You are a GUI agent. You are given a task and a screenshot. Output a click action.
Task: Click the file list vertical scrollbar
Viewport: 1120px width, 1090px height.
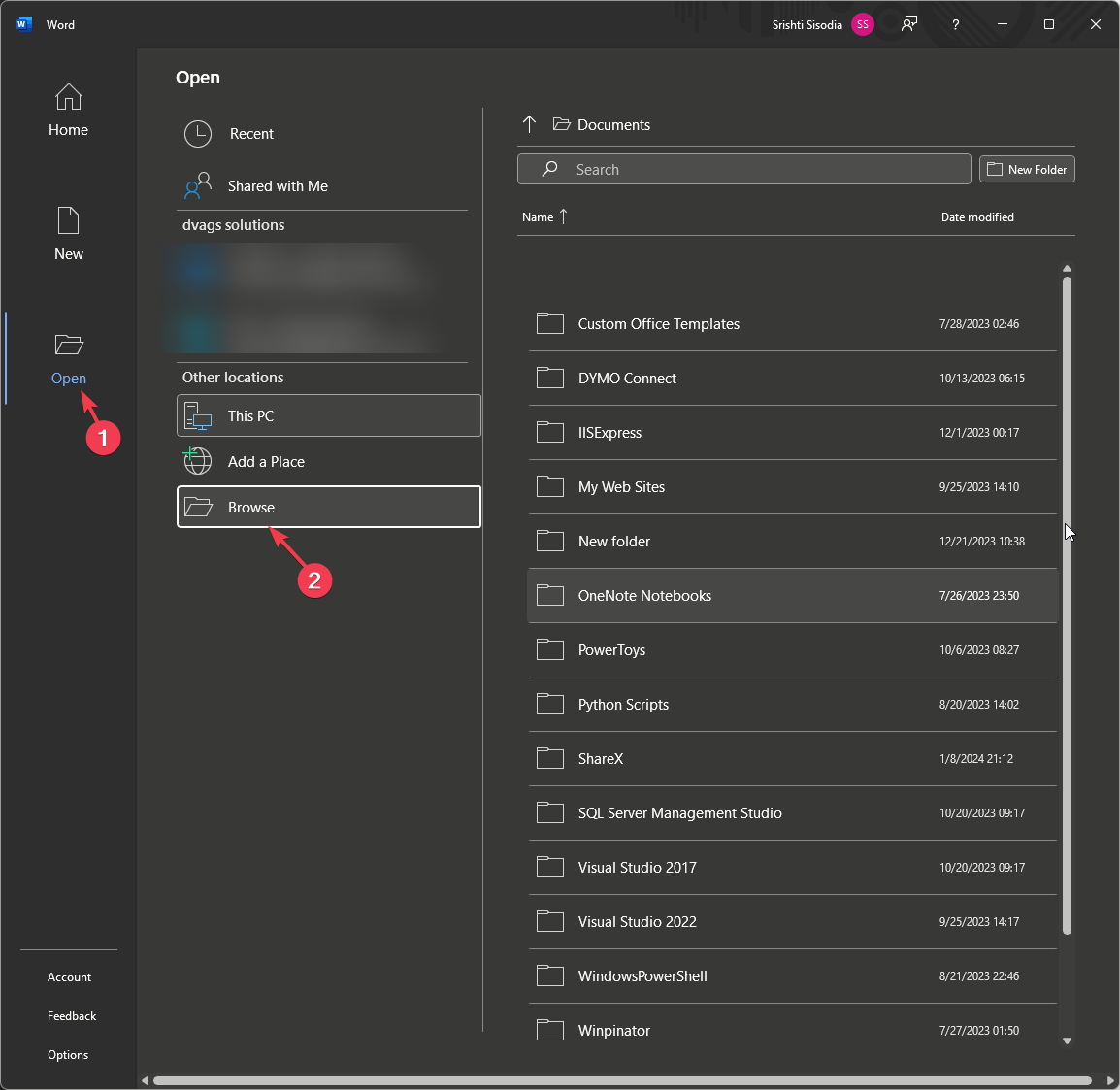coord(1067,606)
